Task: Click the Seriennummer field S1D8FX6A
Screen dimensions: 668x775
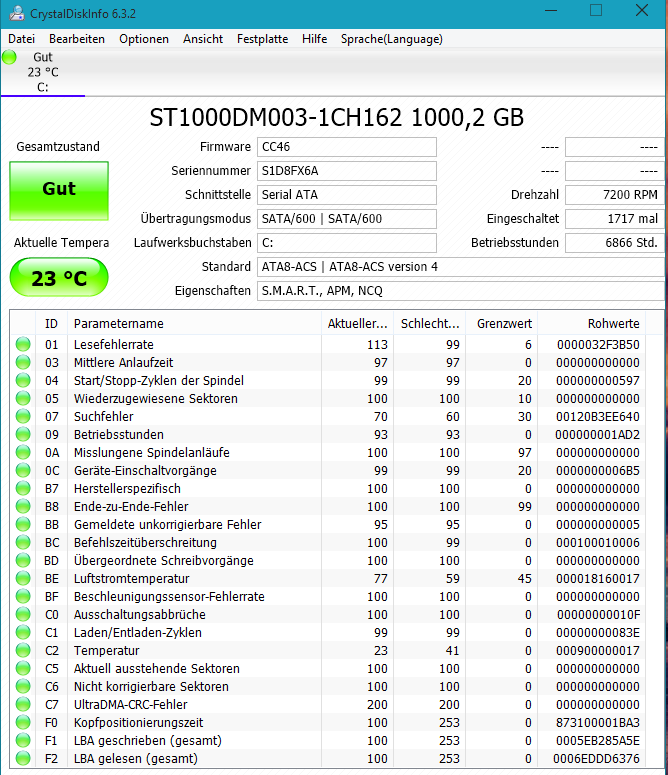Action: click(x=347, y=171)
